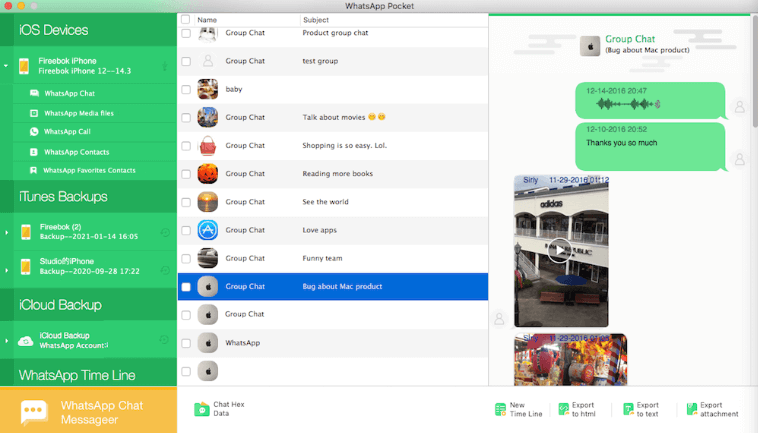Click the Export to text icon
Image resolution: width=758 pixels, height=433 pixels.
point(628,409)
